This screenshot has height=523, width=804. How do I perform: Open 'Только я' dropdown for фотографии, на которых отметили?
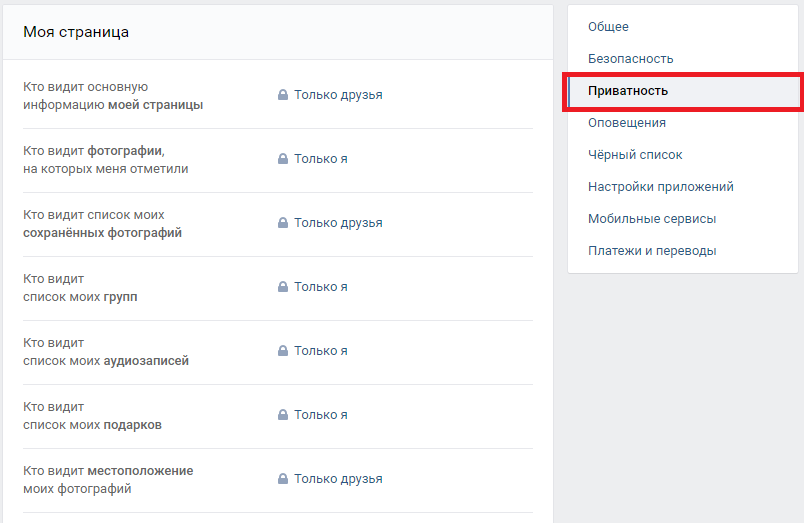tap(321, 159)
